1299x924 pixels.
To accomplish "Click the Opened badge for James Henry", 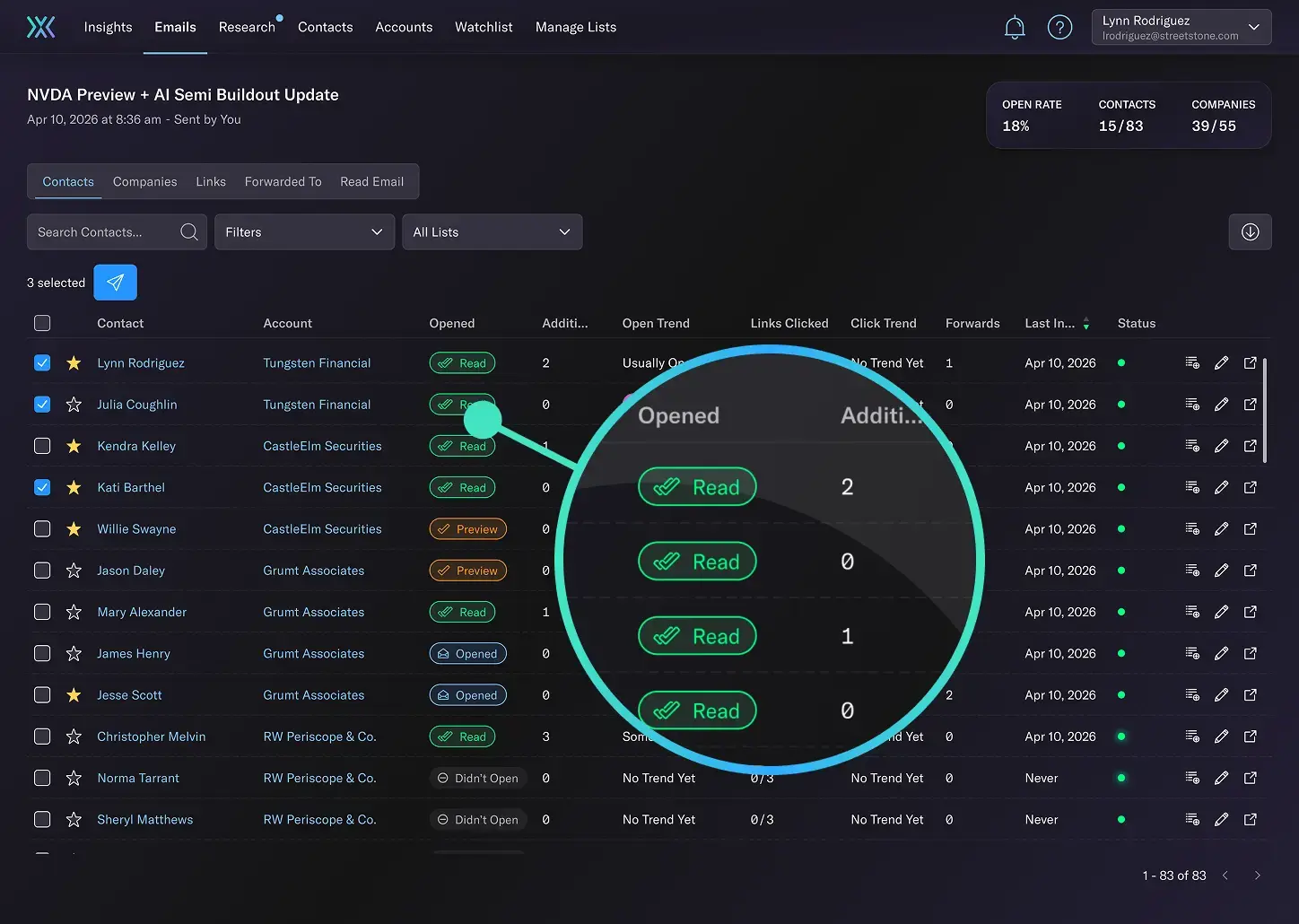I will 468,653.
